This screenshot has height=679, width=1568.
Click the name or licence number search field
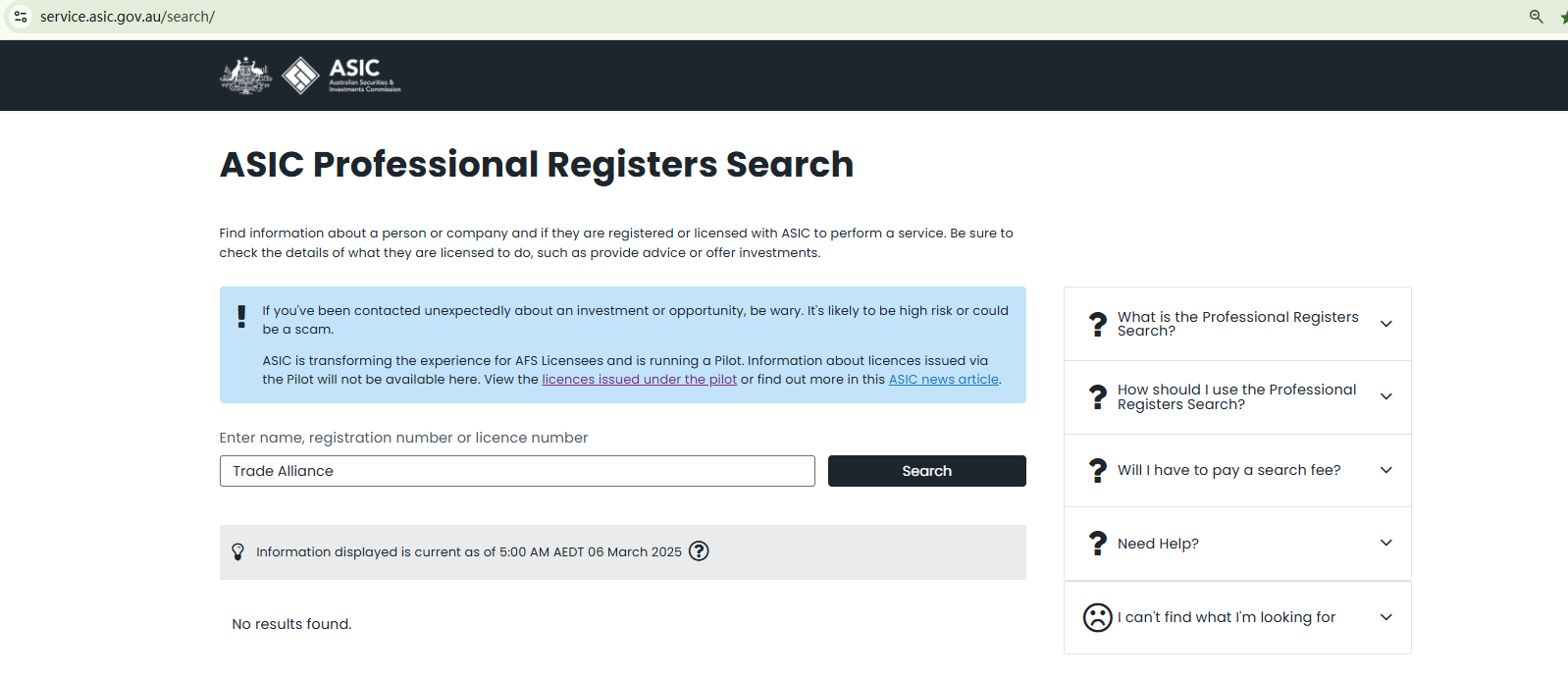[x=517, y=471]
